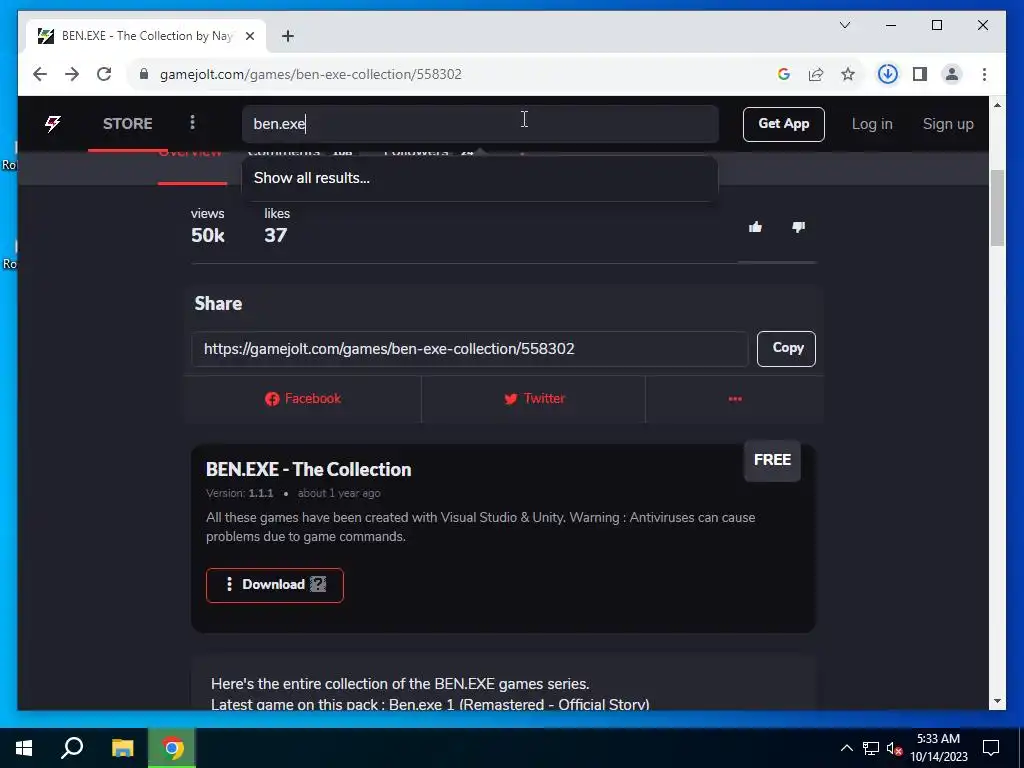
Task: Reload the Game Jolt page
Action: point(104,74)
